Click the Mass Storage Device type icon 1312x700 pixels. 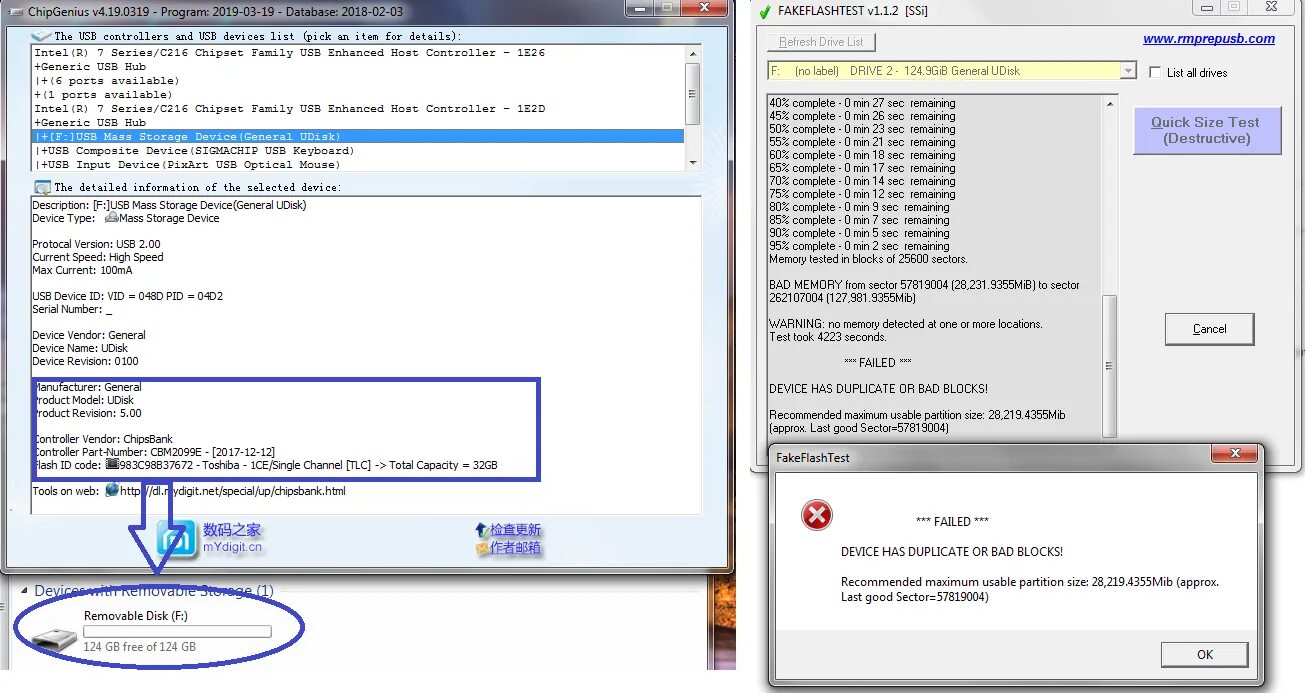pos(112,218)
